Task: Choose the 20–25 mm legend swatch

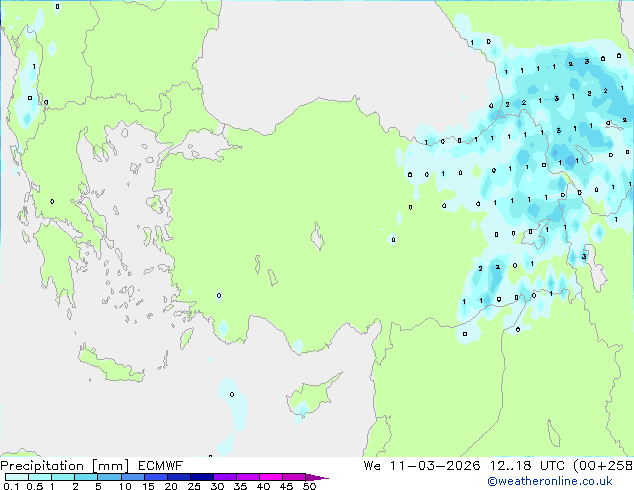Action: 179,477
